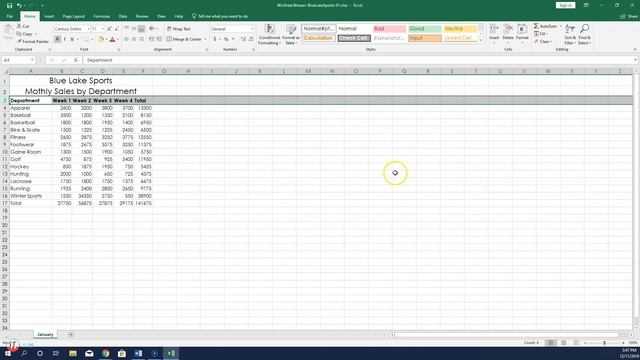Open Conditional Formatting menu
Viewport: 640px width, 360px height.
[x=269, y=35]
